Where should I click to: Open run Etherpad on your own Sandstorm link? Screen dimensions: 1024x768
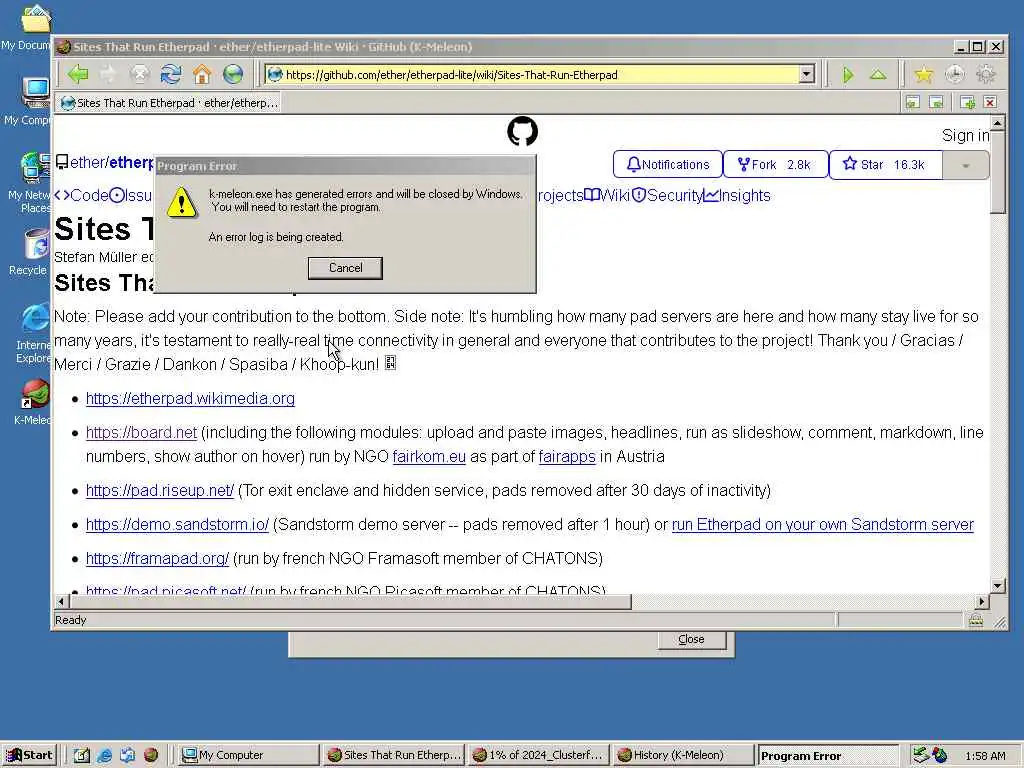pyautogui.click(x=823, y=524)
